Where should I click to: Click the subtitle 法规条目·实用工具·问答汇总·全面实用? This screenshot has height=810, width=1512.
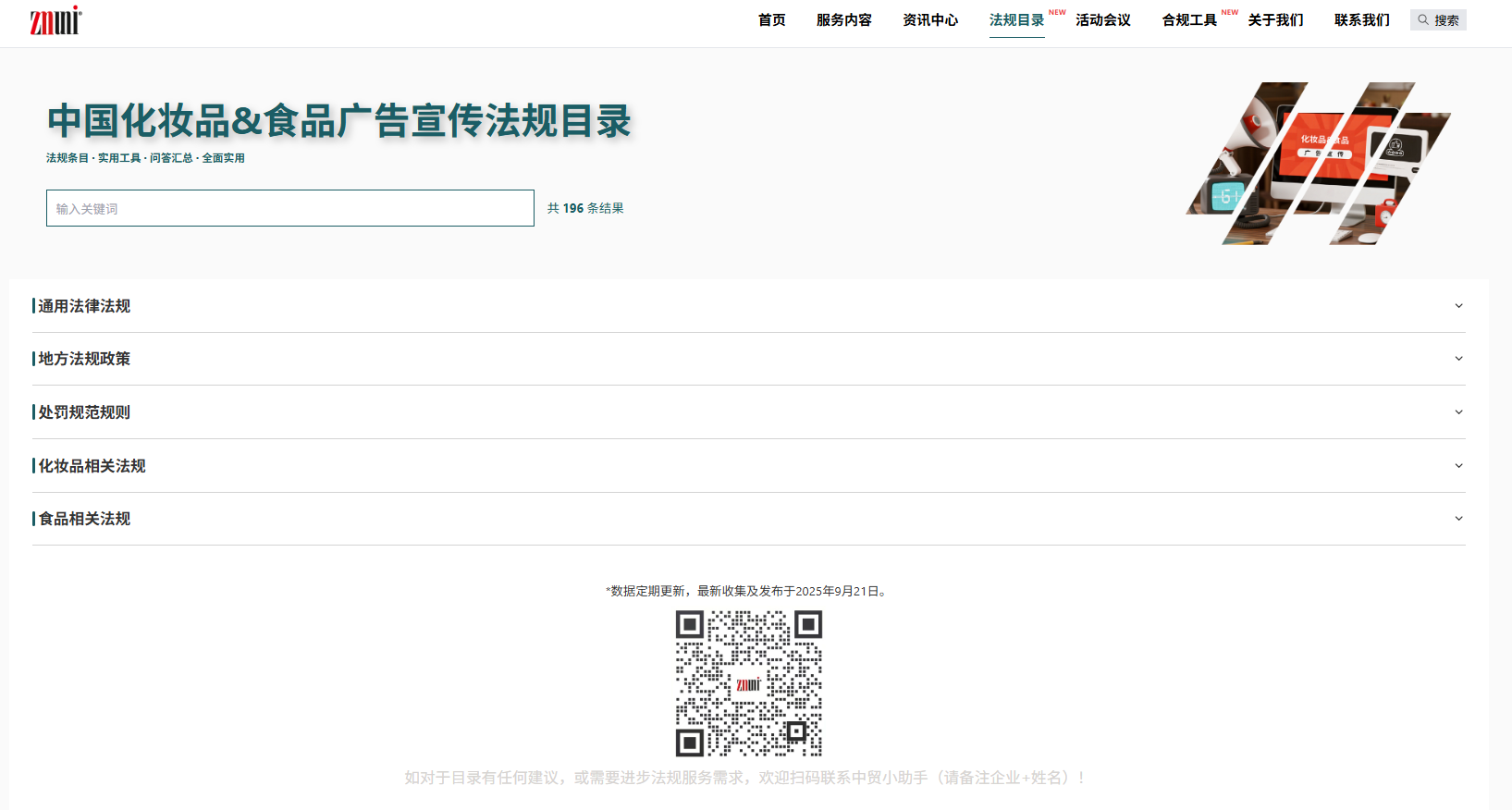[x=145, y=158]
